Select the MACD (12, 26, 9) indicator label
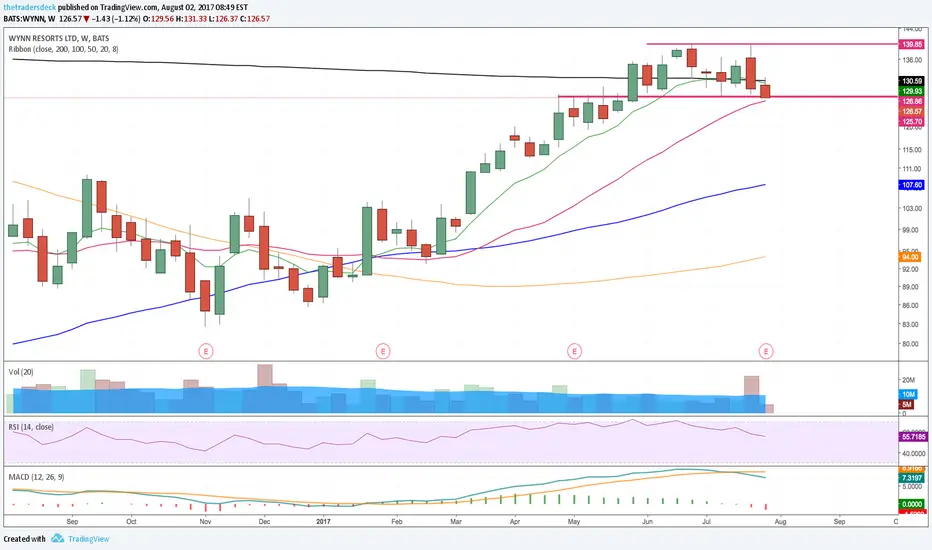The image size is (932, 550). (36, 477)
